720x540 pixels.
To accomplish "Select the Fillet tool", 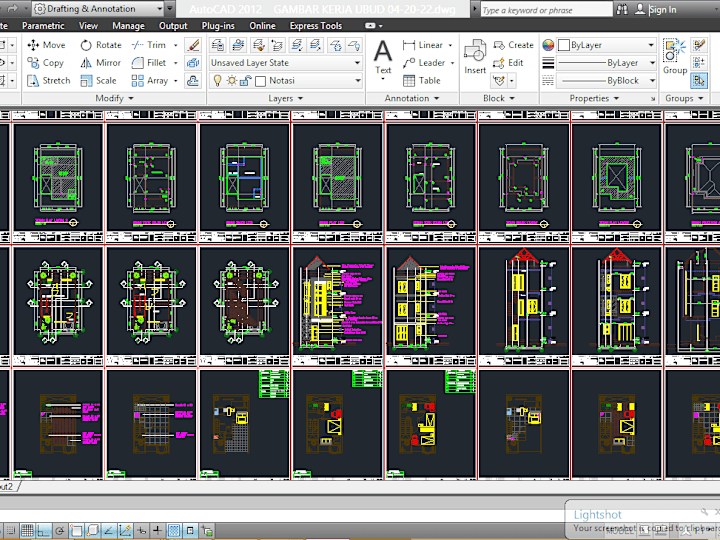I will pyautogui.click(x=149, y=63).
